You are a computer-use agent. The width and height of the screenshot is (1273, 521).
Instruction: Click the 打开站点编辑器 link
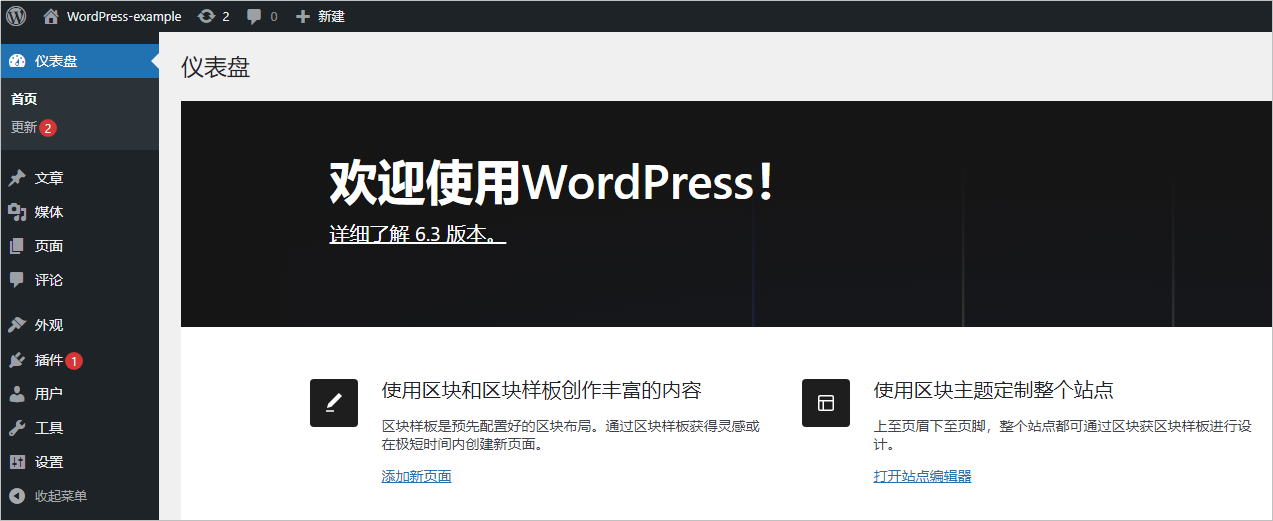(x=923, y=476)
